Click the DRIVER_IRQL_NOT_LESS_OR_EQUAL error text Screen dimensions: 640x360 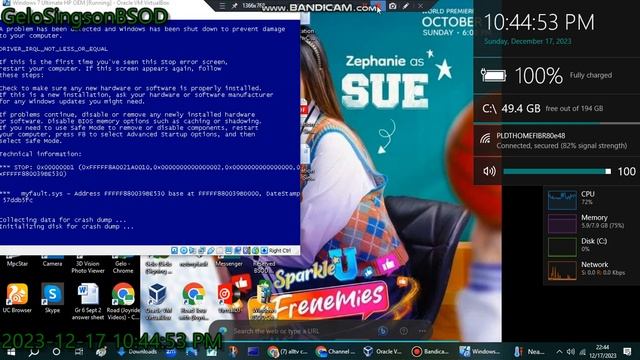54,49
